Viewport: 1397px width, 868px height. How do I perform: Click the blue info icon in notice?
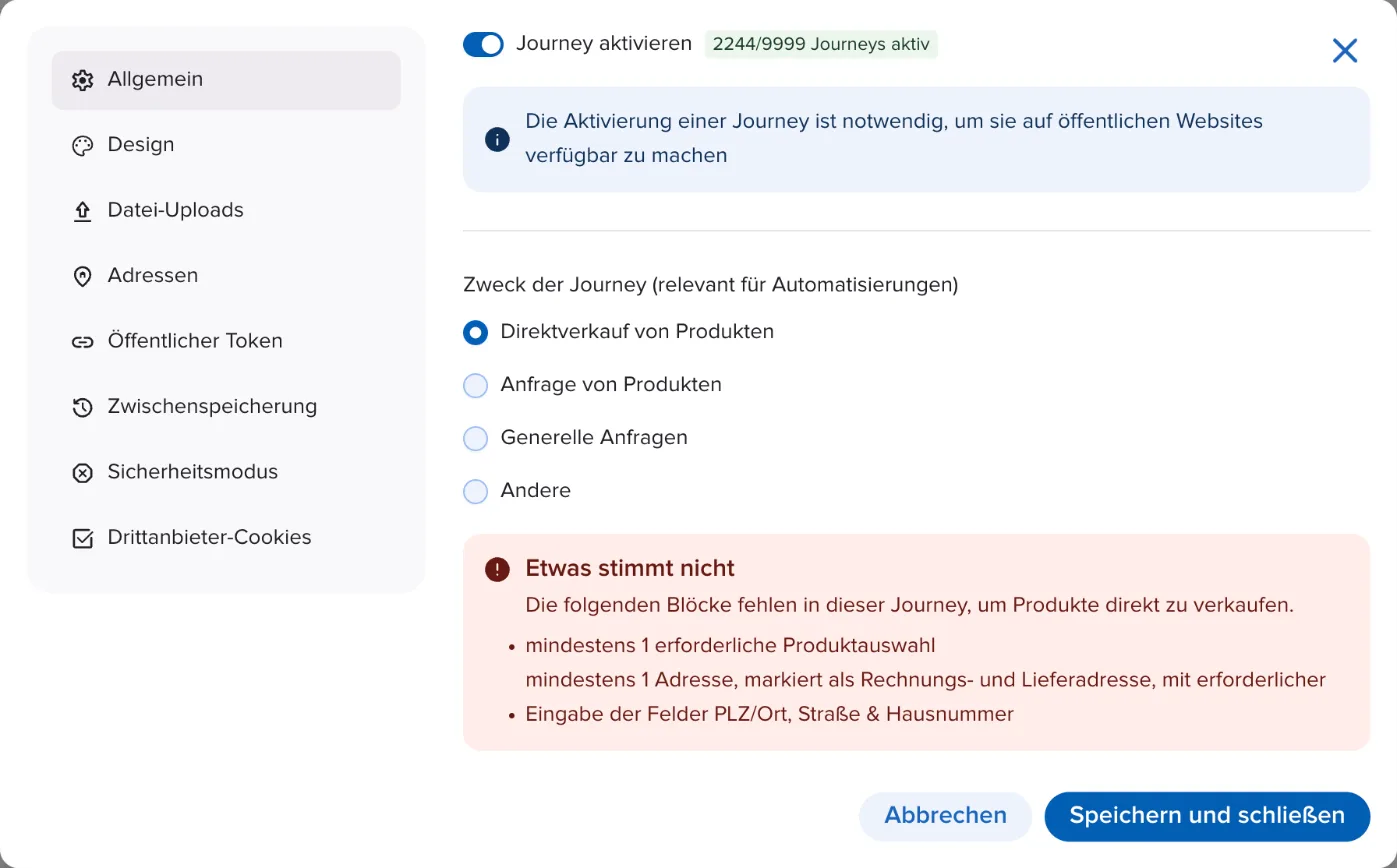497,139
